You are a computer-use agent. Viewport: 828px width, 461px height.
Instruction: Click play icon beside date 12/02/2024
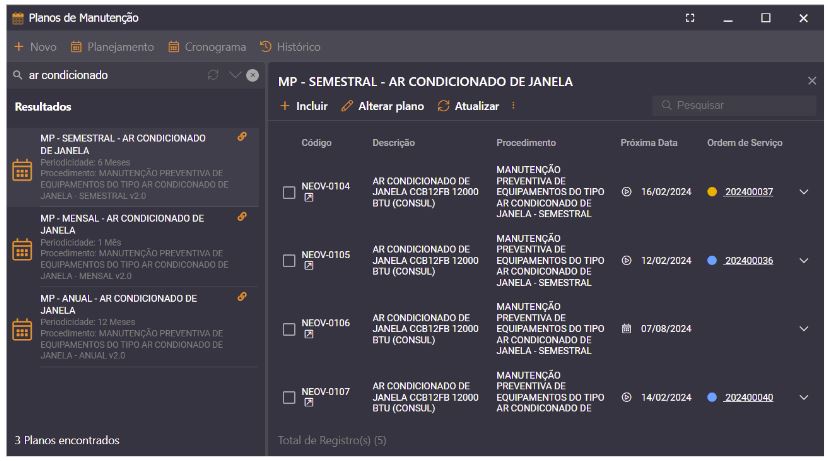coord(626,260)
